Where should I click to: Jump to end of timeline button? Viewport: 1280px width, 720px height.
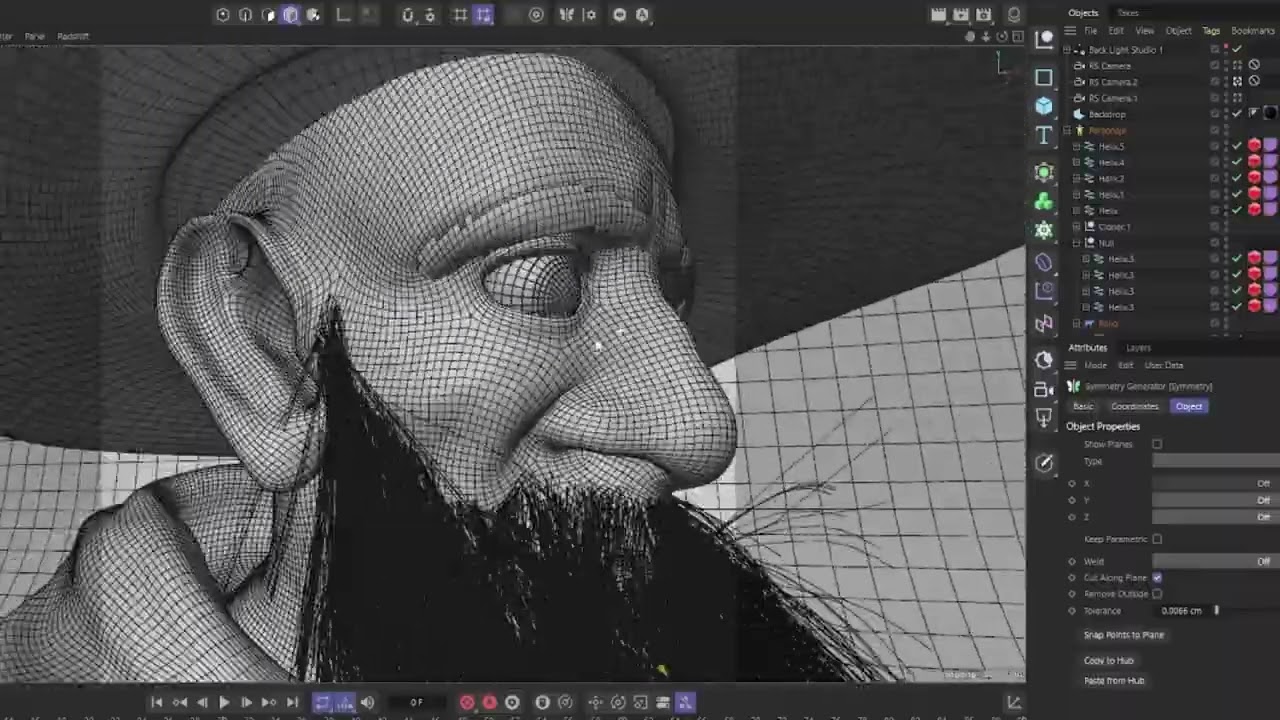[292, 703]
